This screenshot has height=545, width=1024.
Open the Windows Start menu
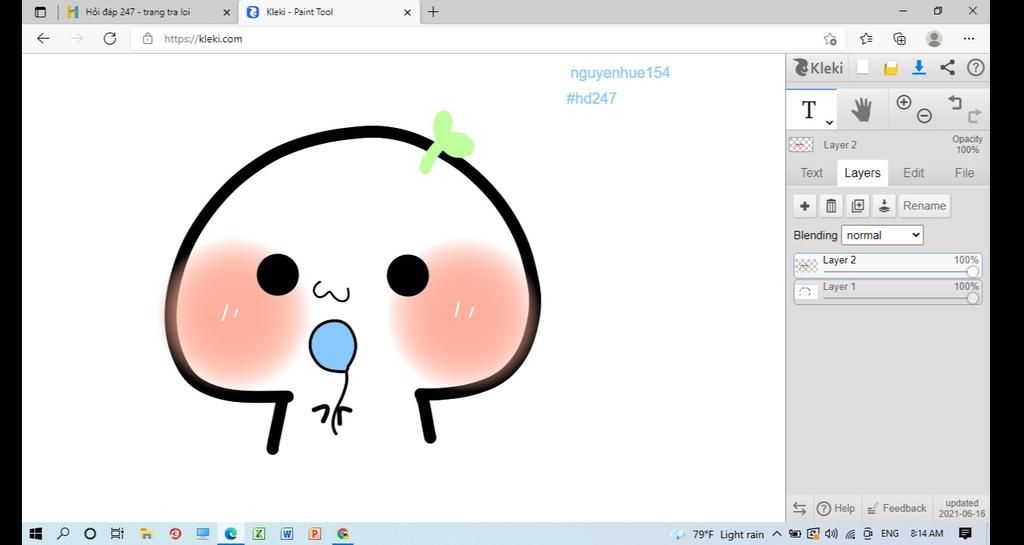point(36,534)
